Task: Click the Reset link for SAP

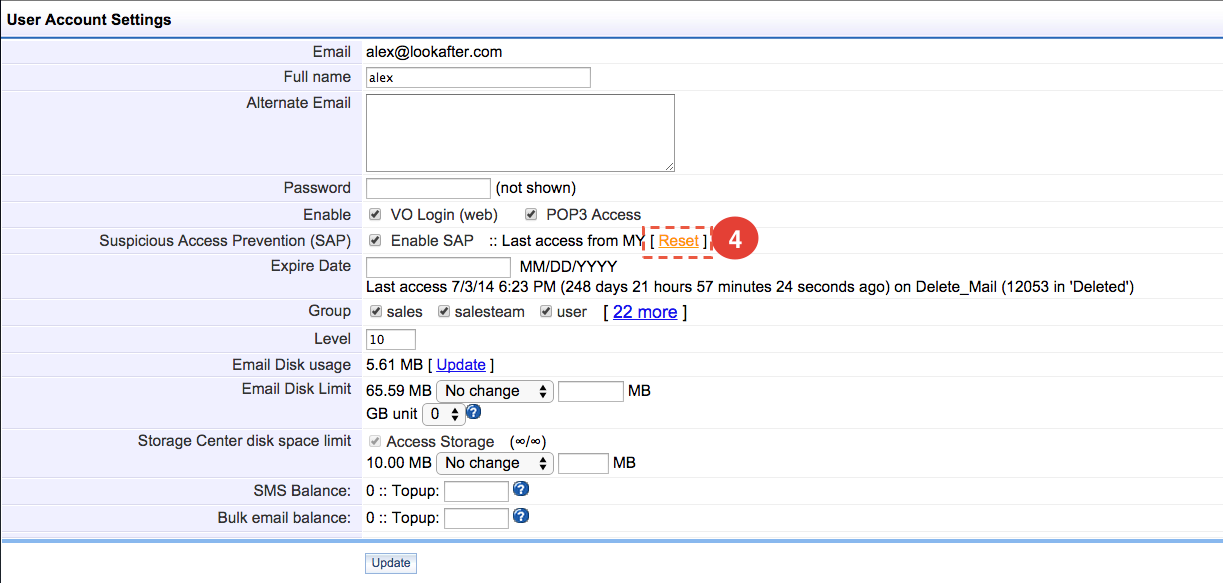Action: click(x=679, y=241)
